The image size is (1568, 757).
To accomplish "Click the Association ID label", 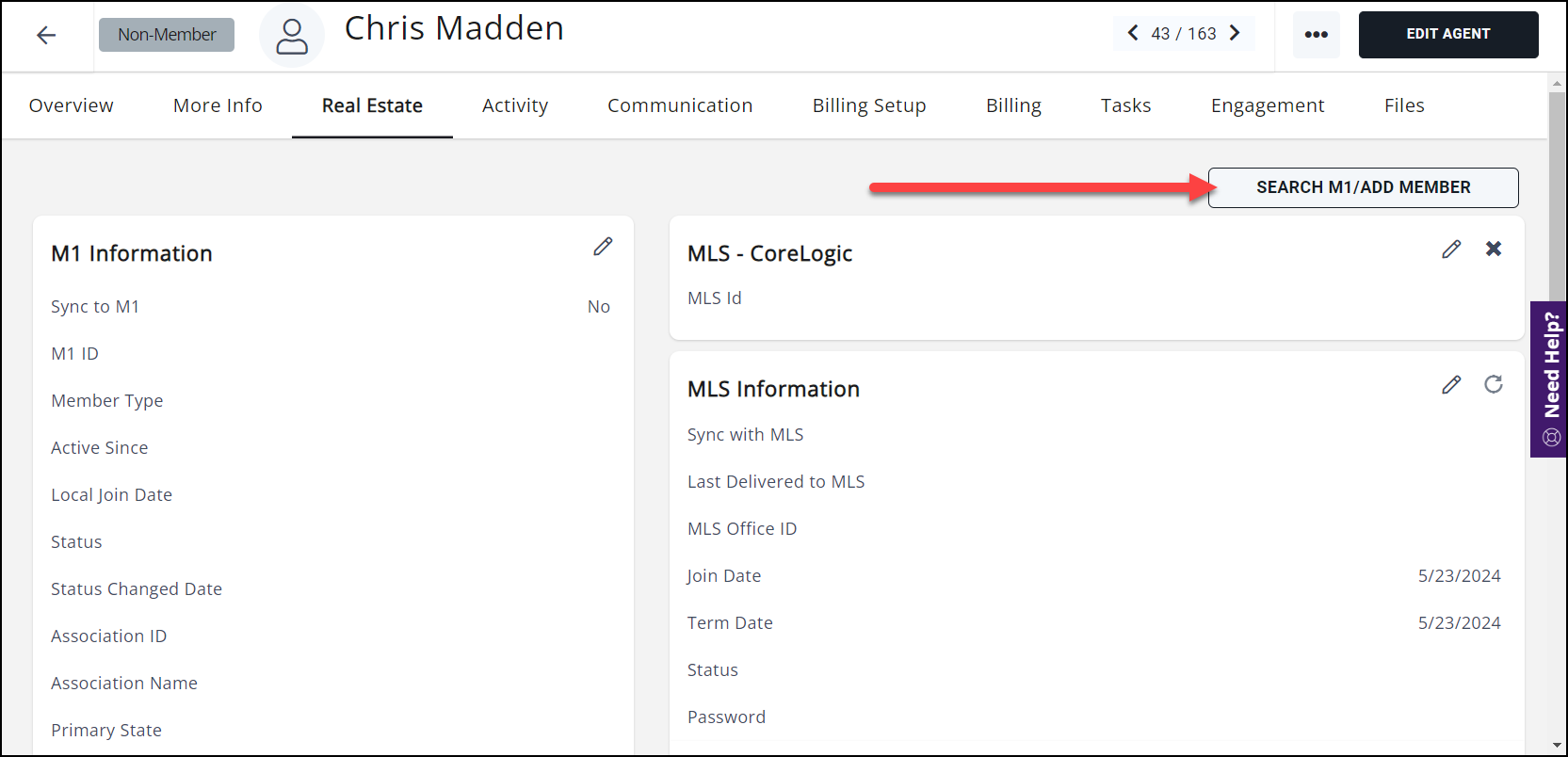I will (109, 636).
